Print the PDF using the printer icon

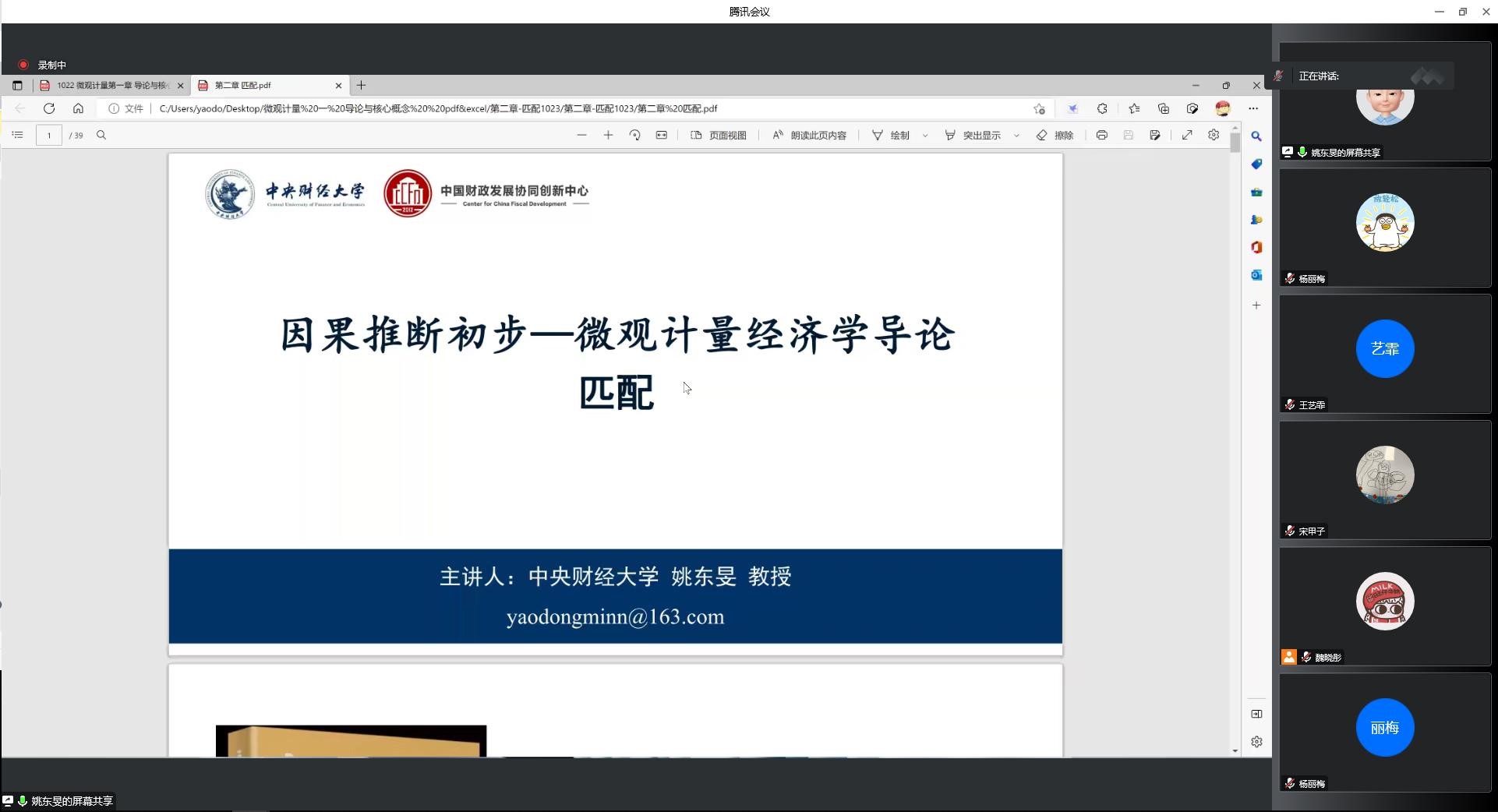(1101, 135)
